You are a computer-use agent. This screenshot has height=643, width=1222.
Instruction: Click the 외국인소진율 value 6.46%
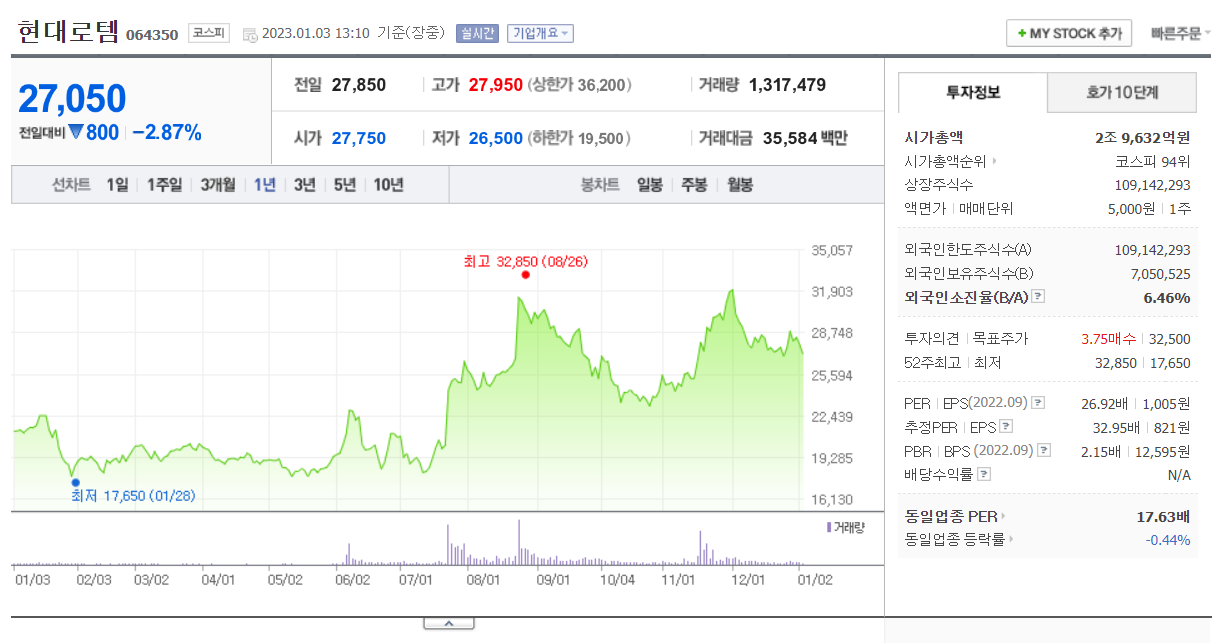pos(1167,297)
